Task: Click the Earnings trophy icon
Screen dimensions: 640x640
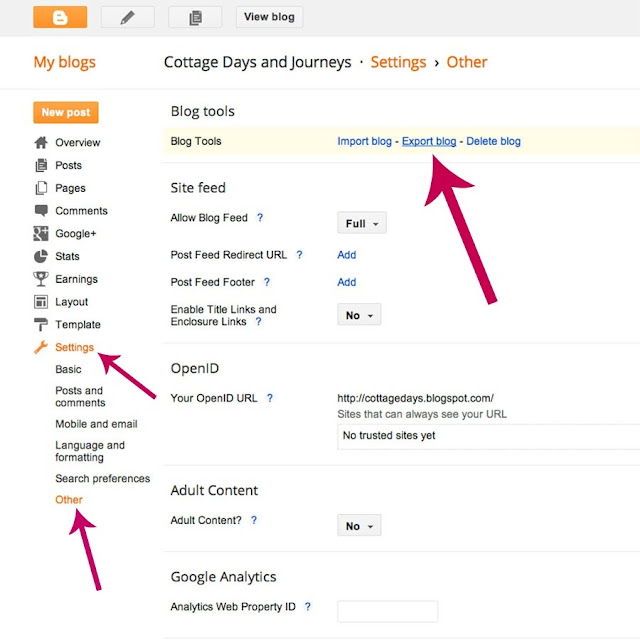Action: pyautogui.click(x=41, y=279)
